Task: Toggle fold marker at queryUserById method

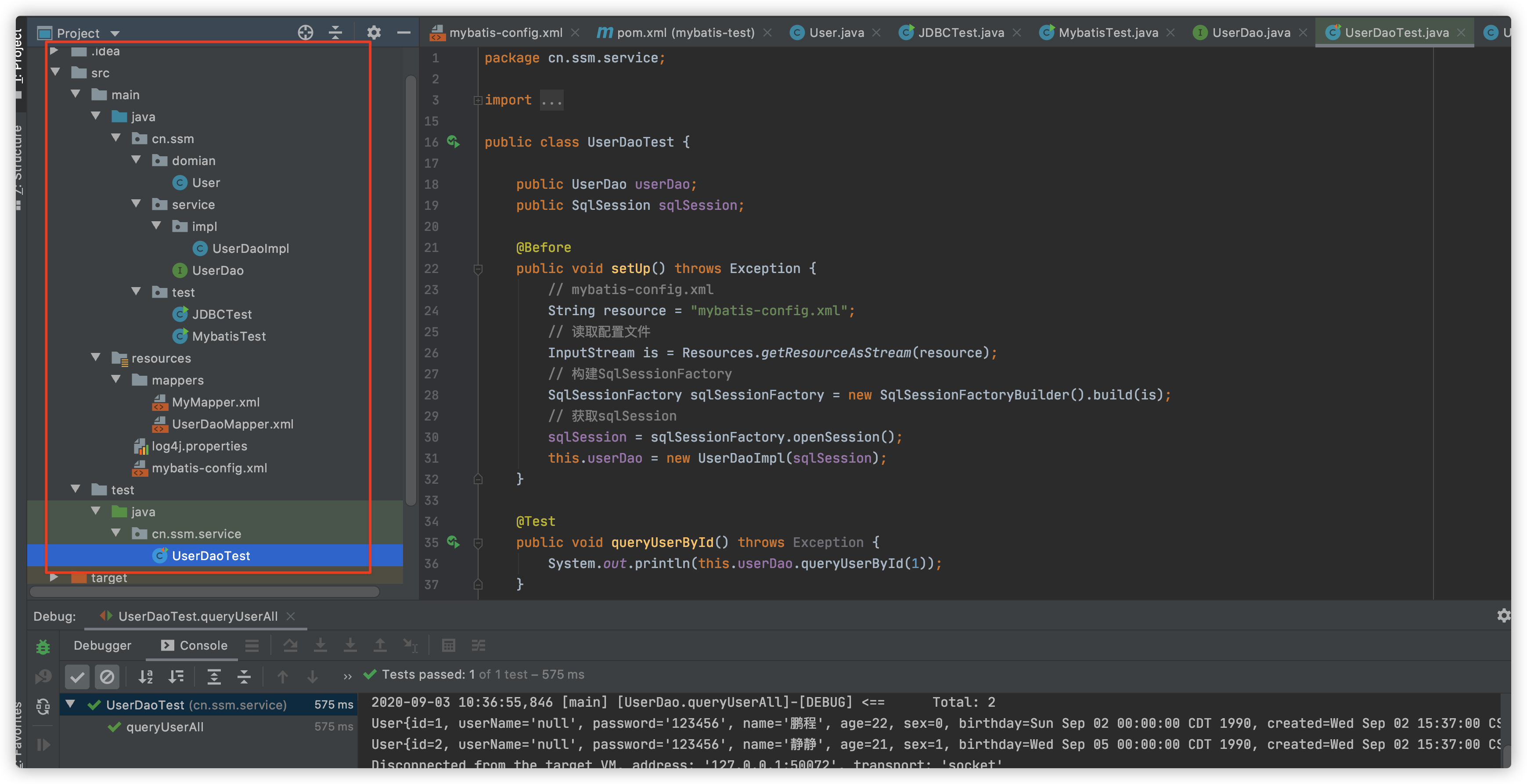Action: pyautogui.click(x=478, y=543)
